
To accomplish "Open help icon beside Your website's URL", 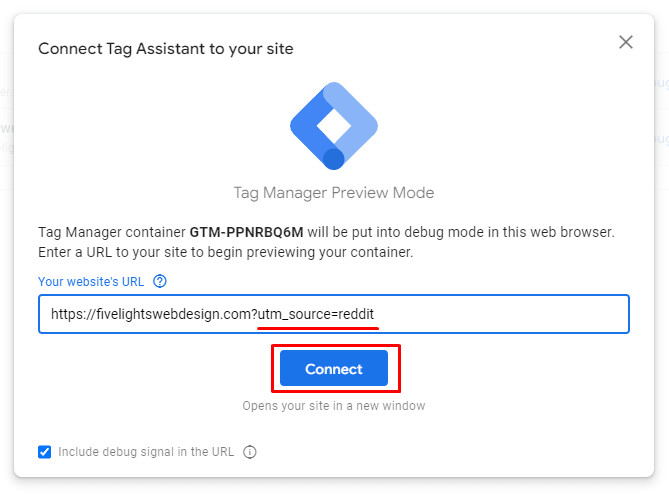I will coord(160,282).
